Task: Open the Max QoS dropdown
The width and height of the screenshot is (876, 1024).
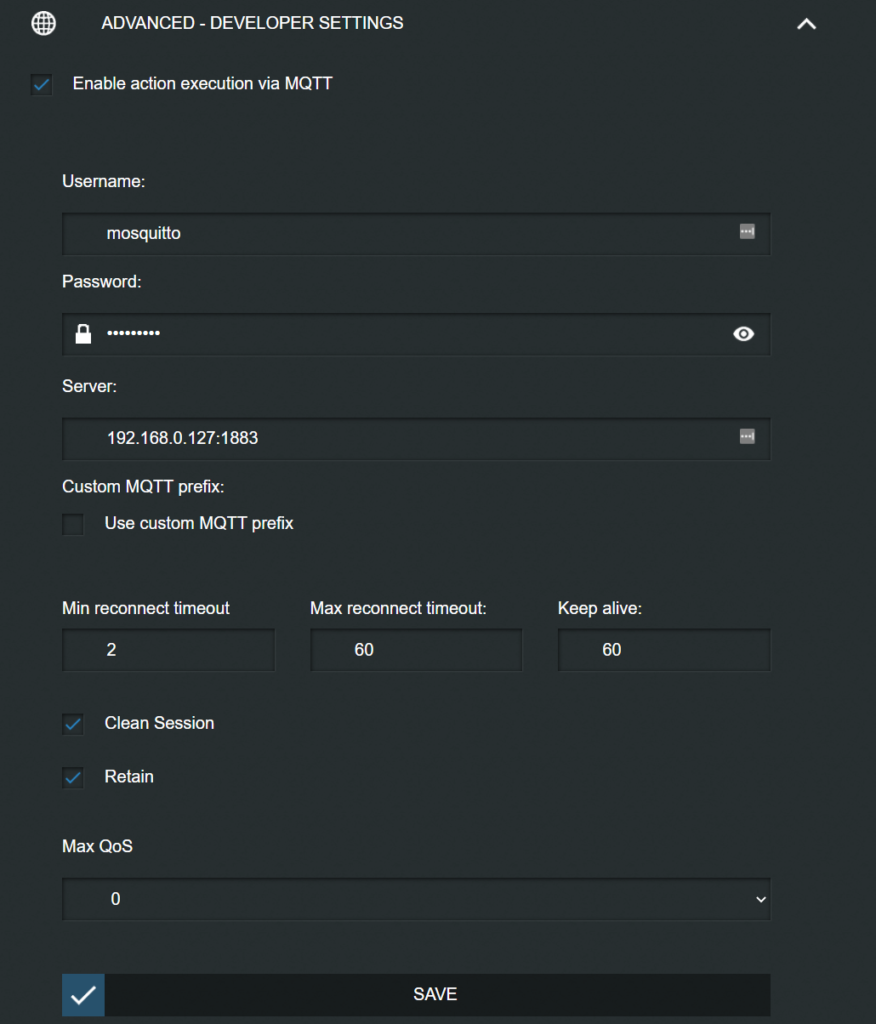Action: coord(416,899)
